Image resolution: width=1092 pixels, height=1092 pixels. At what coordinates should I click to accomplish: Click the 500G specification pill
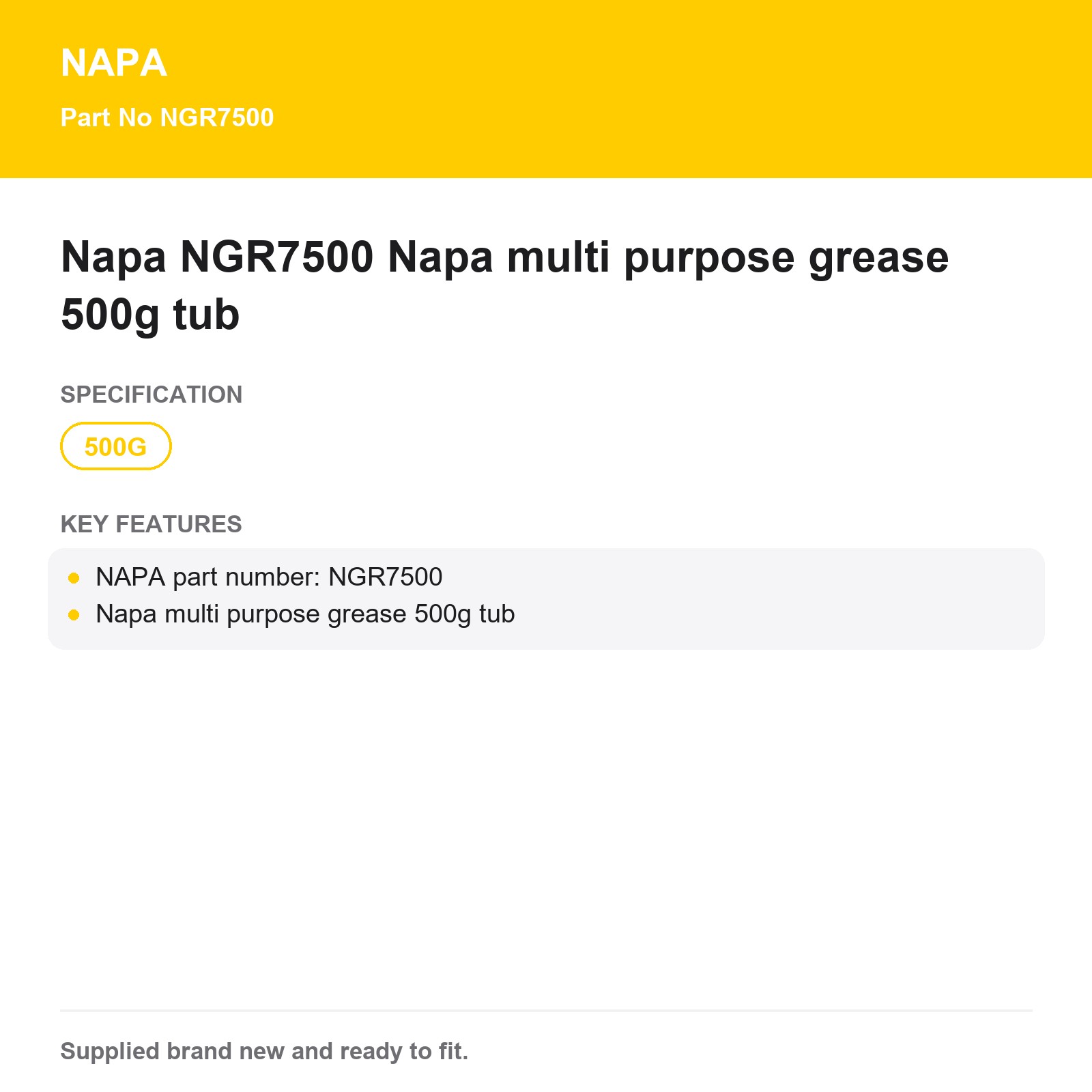pyautogui.click(x=116, y=446)
